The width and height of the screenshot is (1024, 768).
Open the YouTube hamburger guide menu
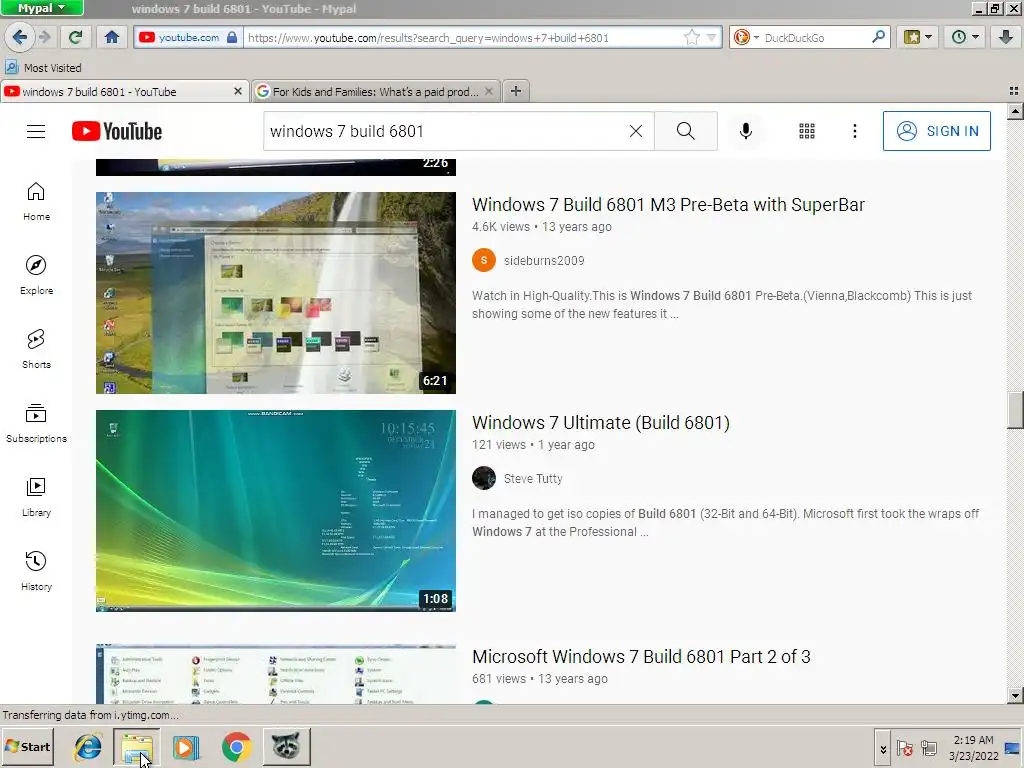[36, 131]
